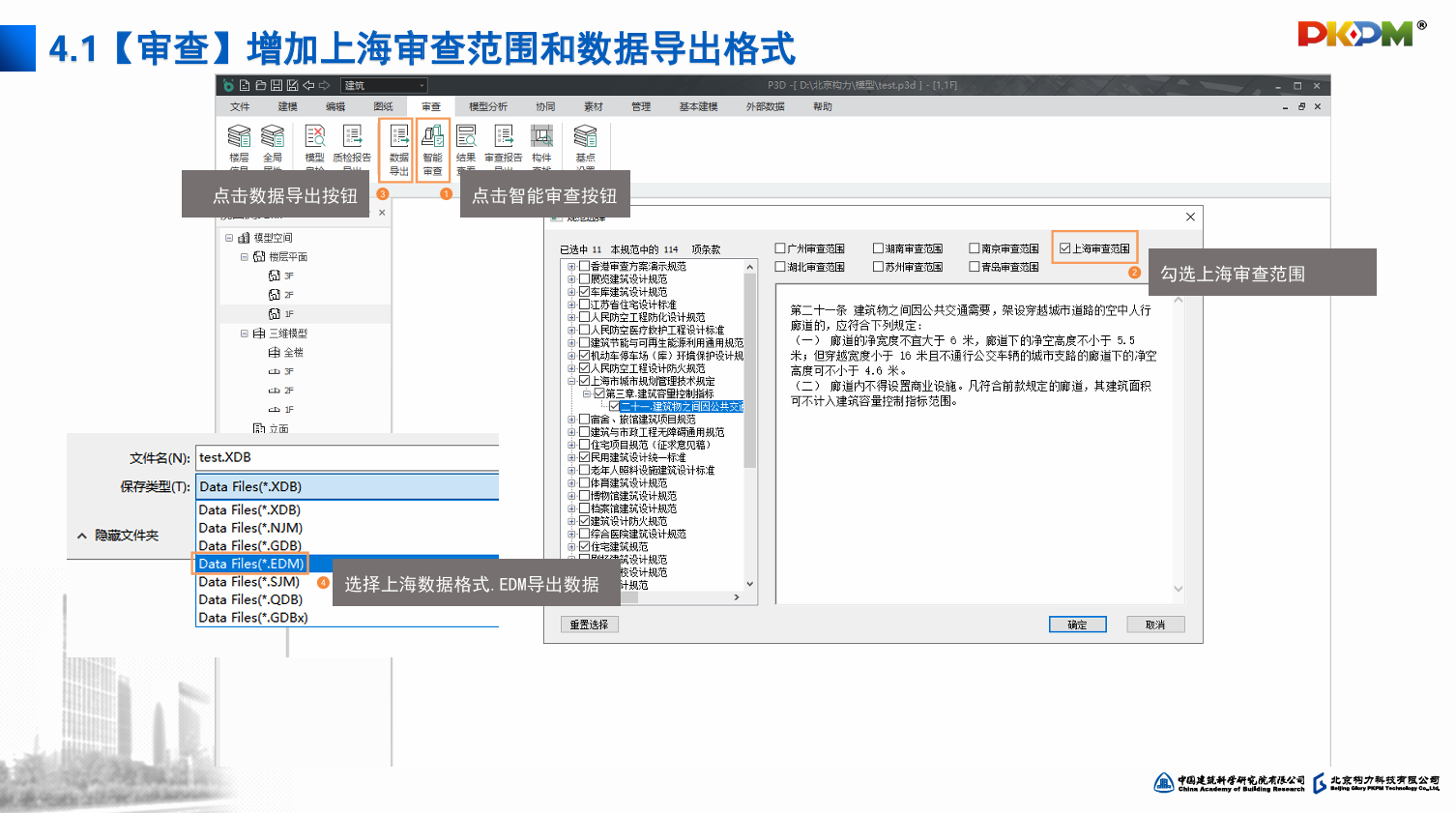Tick the 湖北审查范围 checkbox
This screenshot has height=813, width=1456.
(x=780, y=267)
